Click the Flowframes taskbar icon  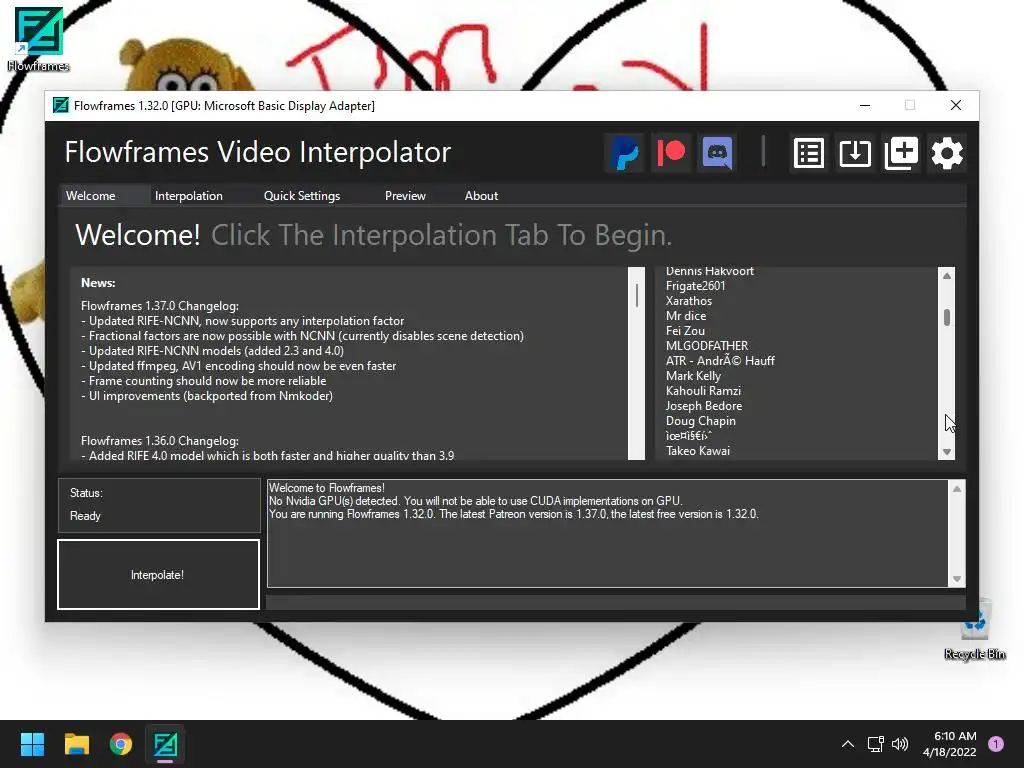click(165, 744)
